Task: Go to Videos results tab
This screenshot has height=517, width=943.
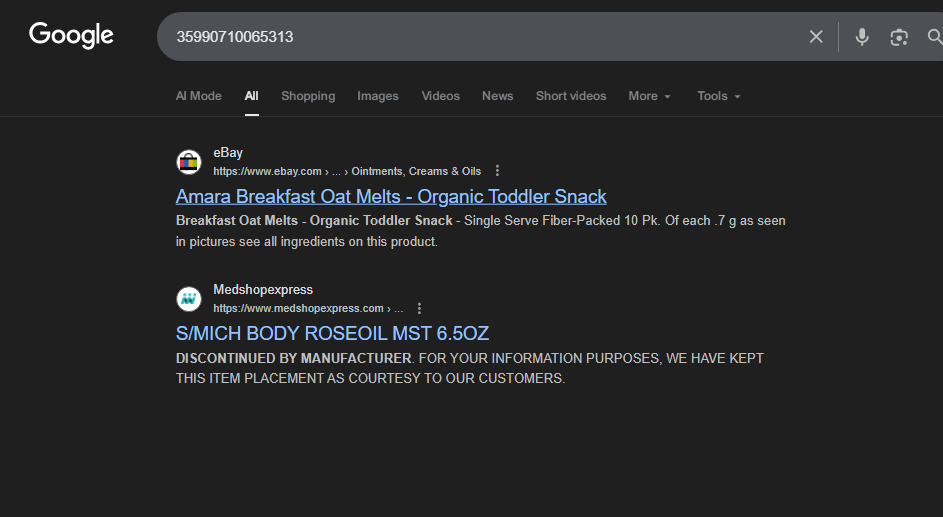Action: tap(440, 96)
